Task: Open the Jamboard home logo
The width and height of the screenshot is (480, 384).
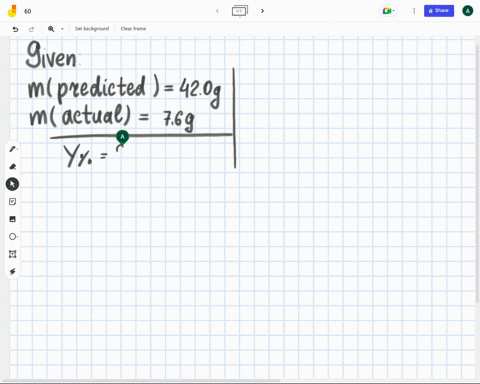Action: (x=12, y=11)
